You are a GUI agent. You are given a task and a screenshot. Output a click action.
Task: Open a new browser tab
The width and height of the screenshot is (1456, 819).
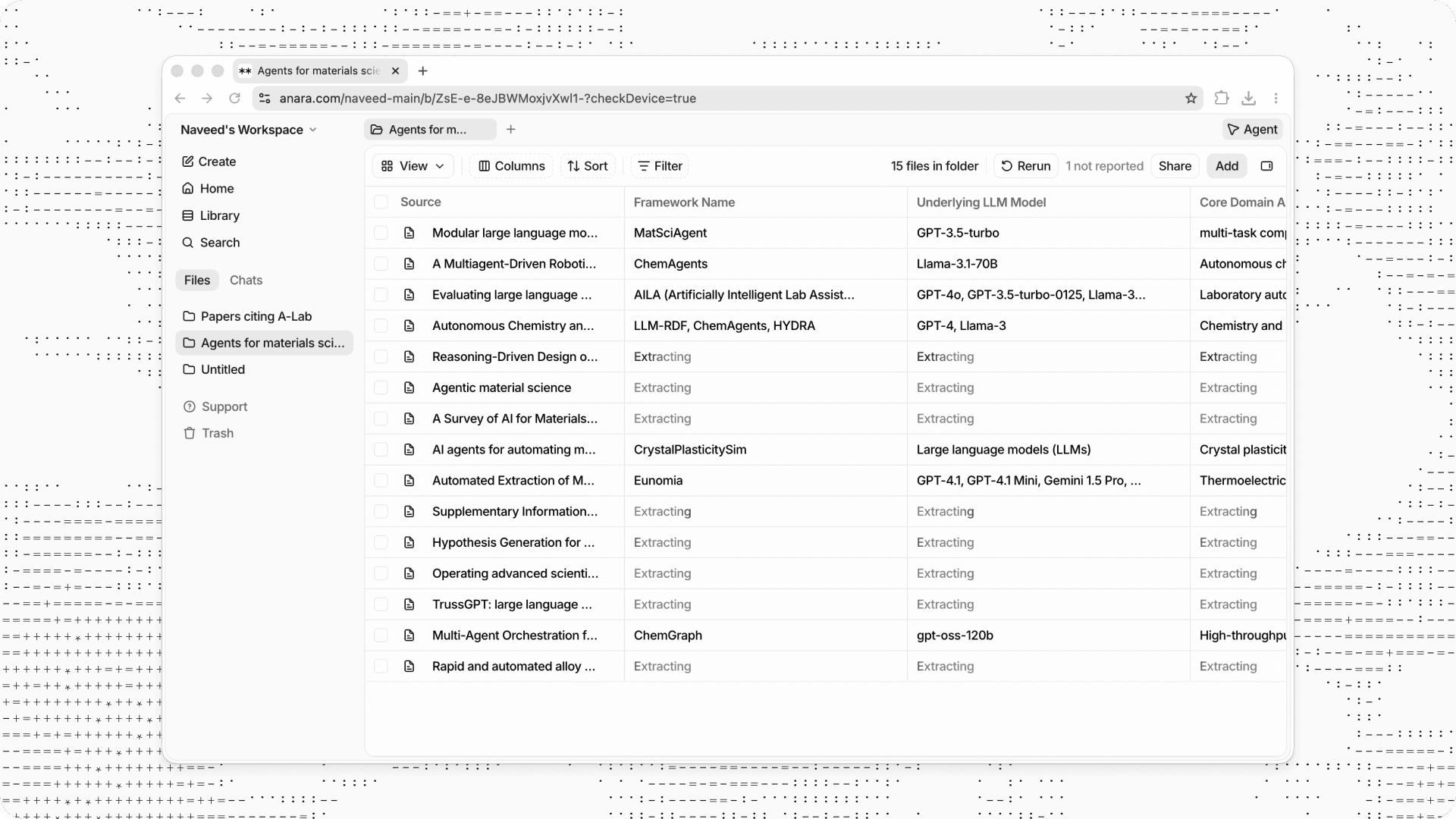tap(423, 71)
